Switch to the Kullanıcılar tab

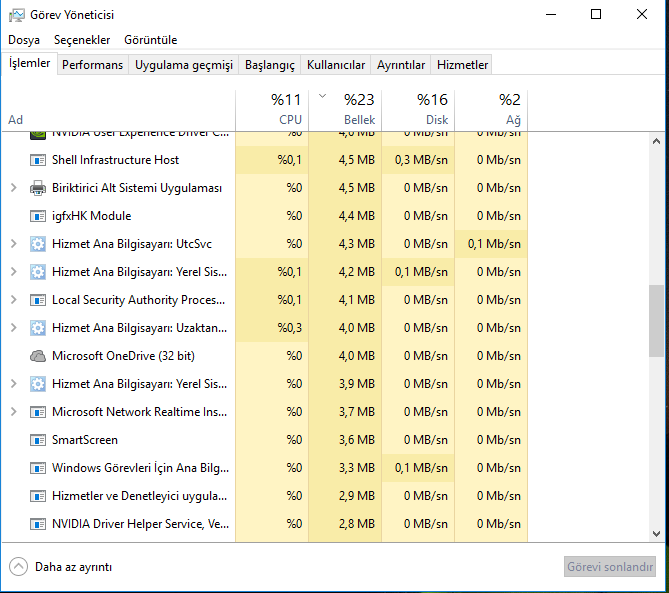point(336,65)
